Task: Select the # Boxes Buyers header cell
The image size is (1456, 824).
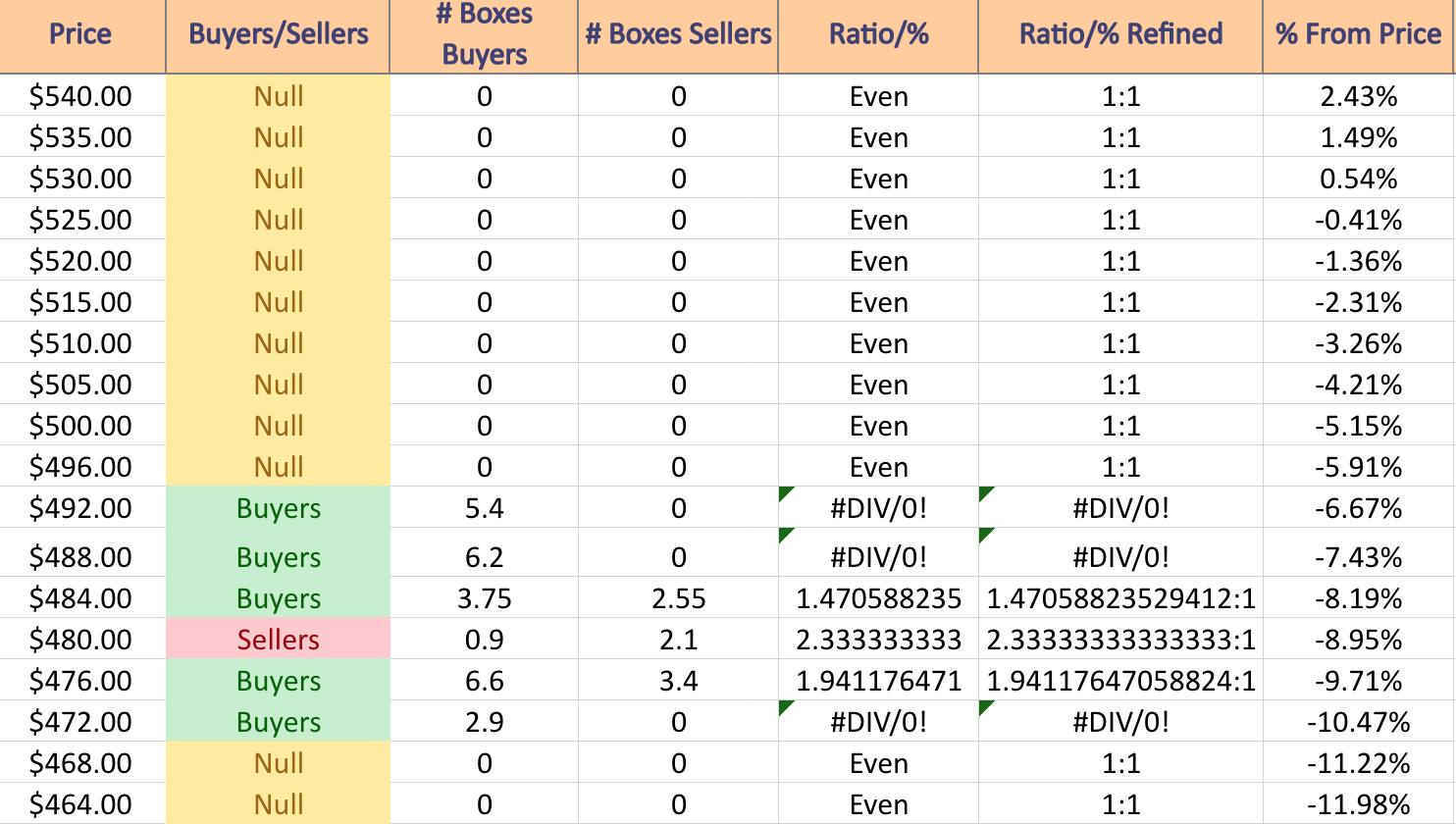Action: click(484, 36)
